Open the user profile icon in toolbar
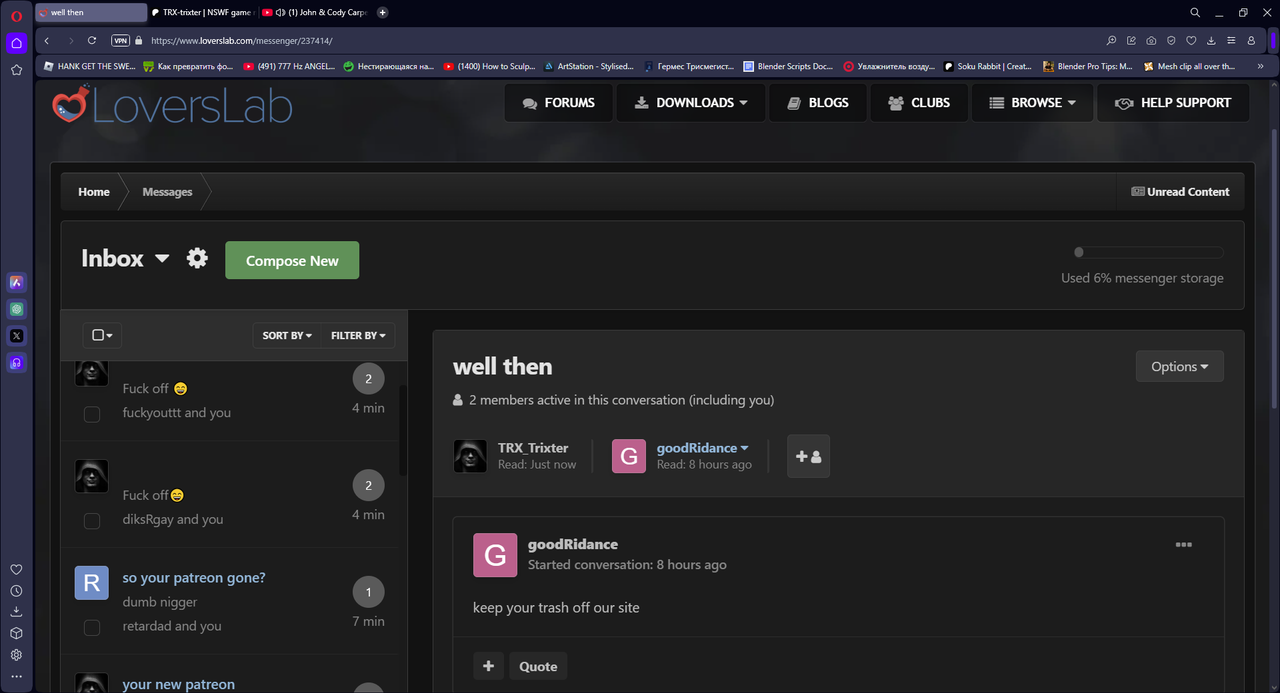Viewport: 1280px width, 693px height. [x=1251, y=41]
